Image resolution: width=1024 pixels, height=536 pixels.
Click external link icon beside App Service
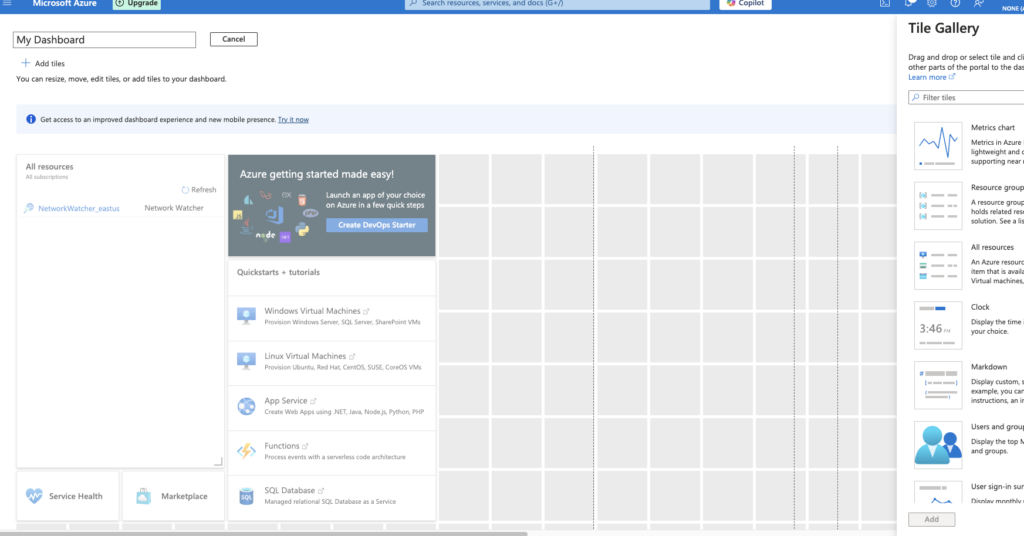pyautogui.click(x=313, y=401)
